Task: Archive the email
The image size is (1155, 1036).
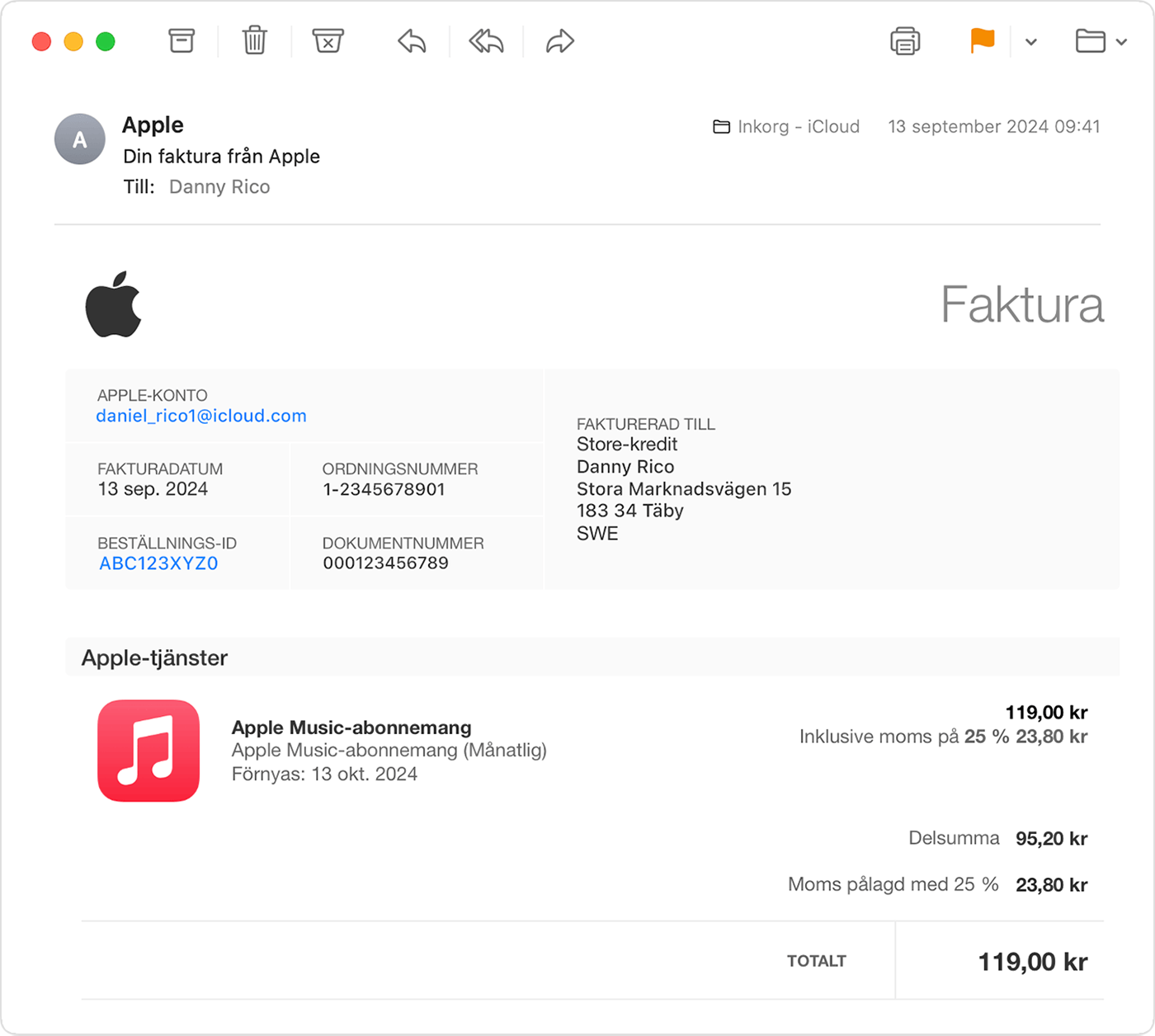Action: point(181,40)
